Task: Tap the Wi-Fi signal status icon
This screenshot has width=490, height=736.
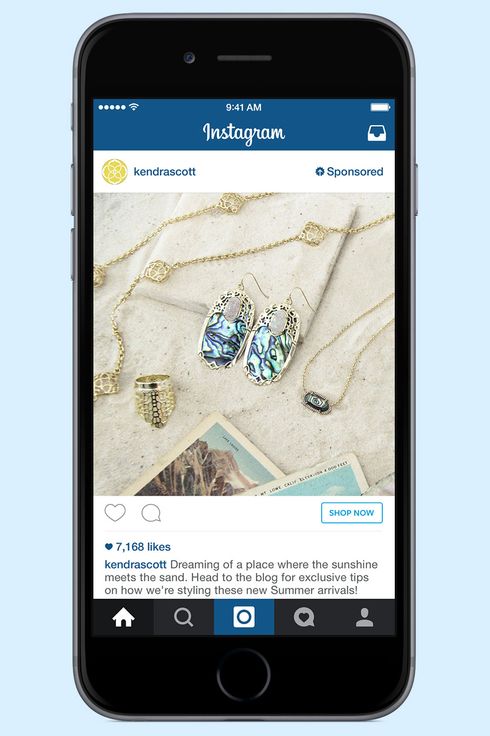Action: point(134,107)
